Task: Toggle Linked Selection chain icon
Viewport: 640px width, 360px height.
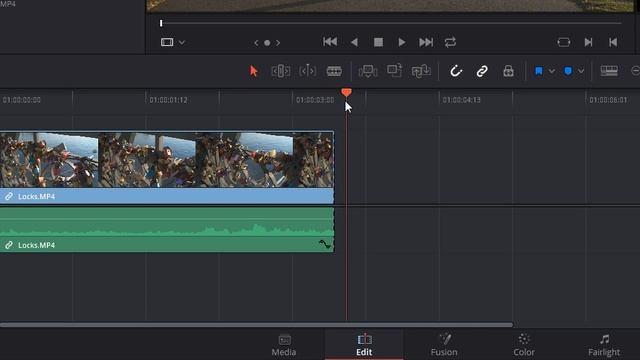Action: point(482,71)
